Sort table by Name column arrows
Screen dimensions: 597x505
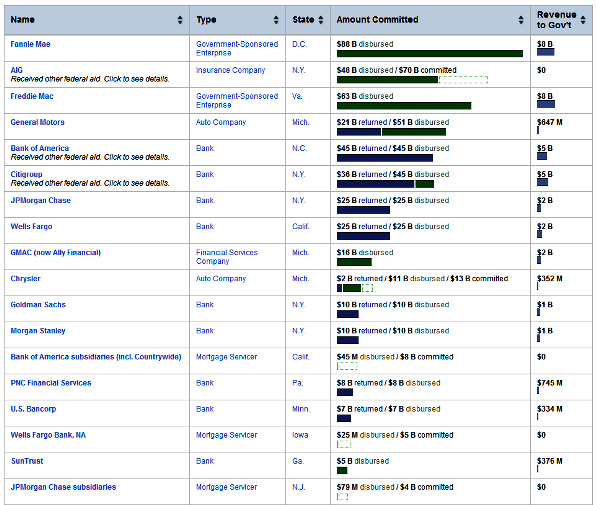coord(180,20)
